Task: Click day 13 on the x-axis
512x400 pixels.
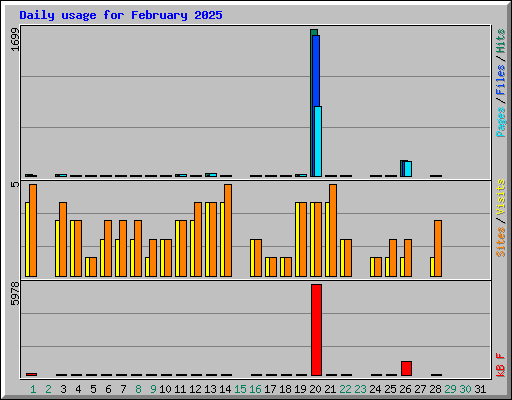Action: tap(210, 389)
